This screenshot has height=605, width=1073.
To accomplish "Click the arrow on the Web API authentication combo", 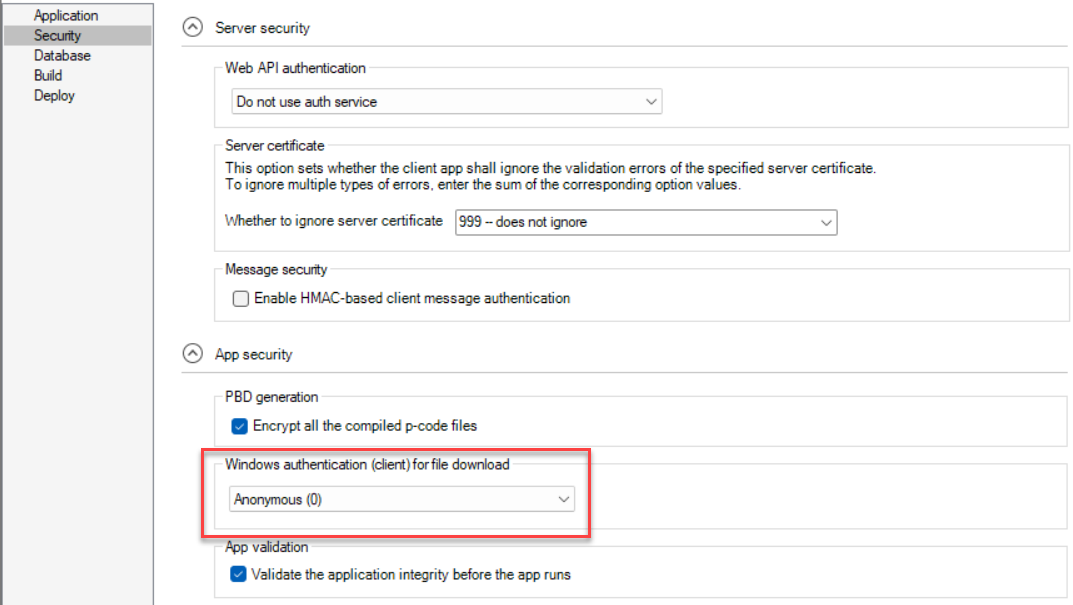I will [651, 102].
